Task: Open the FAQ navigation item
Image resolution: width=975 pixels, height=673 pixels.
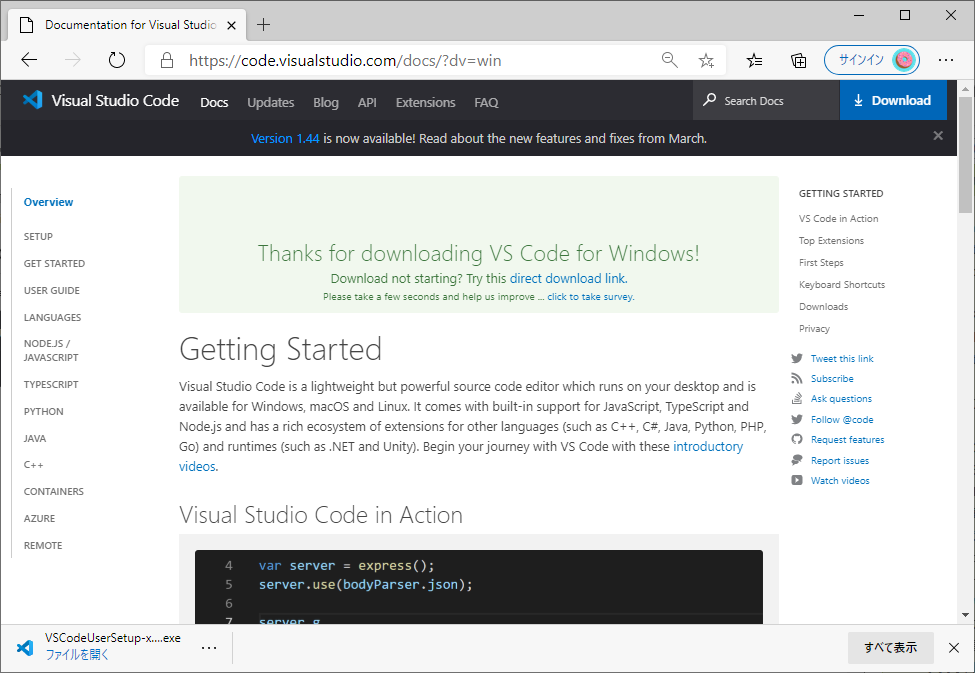Action: pyautogui.click(x=486, y=102)
